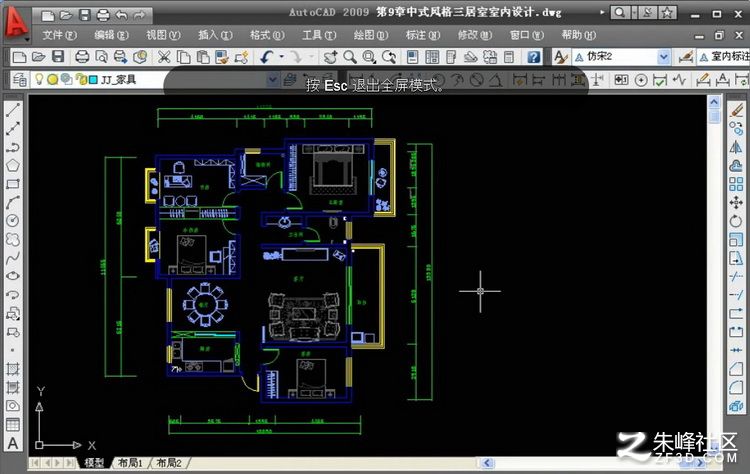Open the 仿宋2 text style dropdown
Image resolution: width=750 pixels, height=474 pixels.
tap(663, 57)
